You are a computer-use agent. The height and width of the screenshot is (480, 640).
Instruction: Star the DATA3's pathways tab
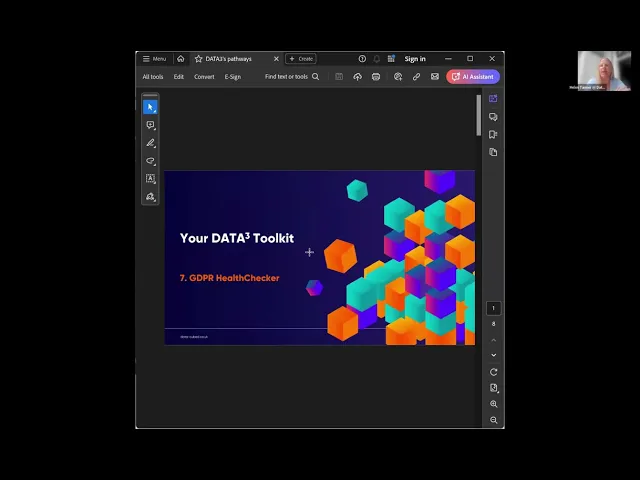(x=198, y=59)
